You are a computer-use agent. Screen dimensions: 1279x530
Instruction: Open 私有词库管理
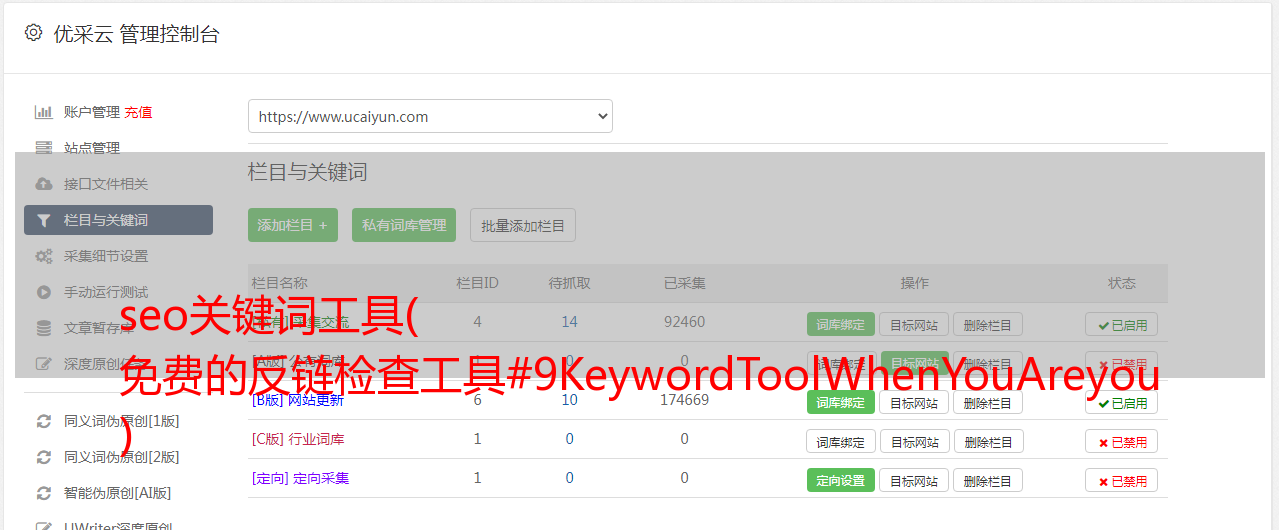(404, 225)
